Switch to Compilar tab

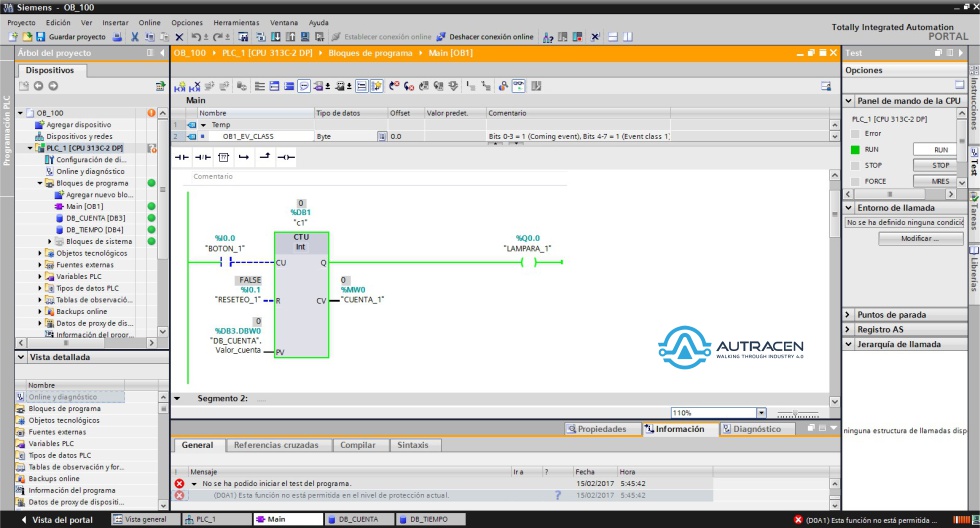(x=358, y=445)
